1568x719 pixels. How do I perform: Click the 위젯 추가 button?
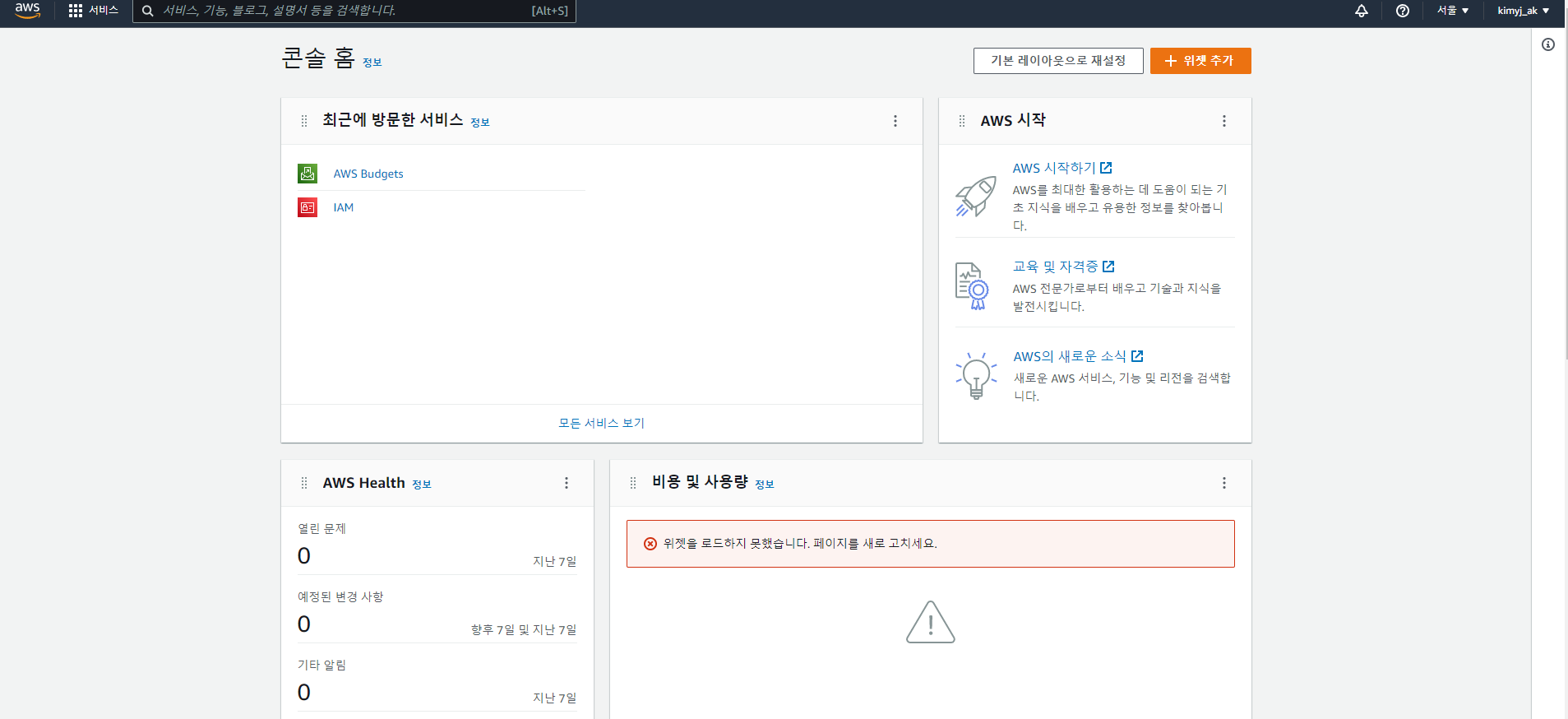1200,61
